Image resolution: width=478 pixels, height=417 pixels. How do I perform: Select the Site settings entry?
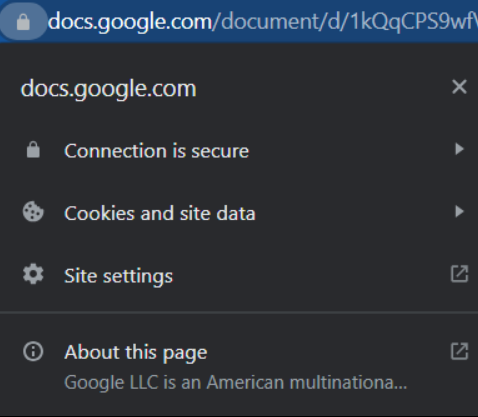click(239, 275)
